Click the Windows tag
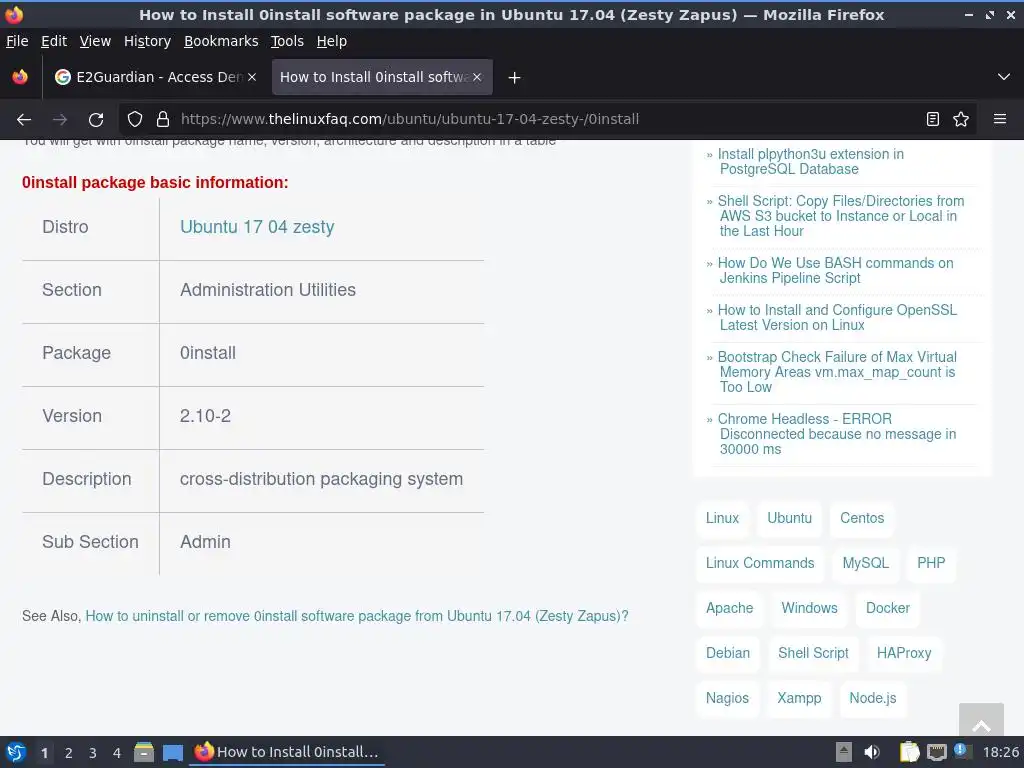Viewport: 1024px width, 768px height. (810, 608)
